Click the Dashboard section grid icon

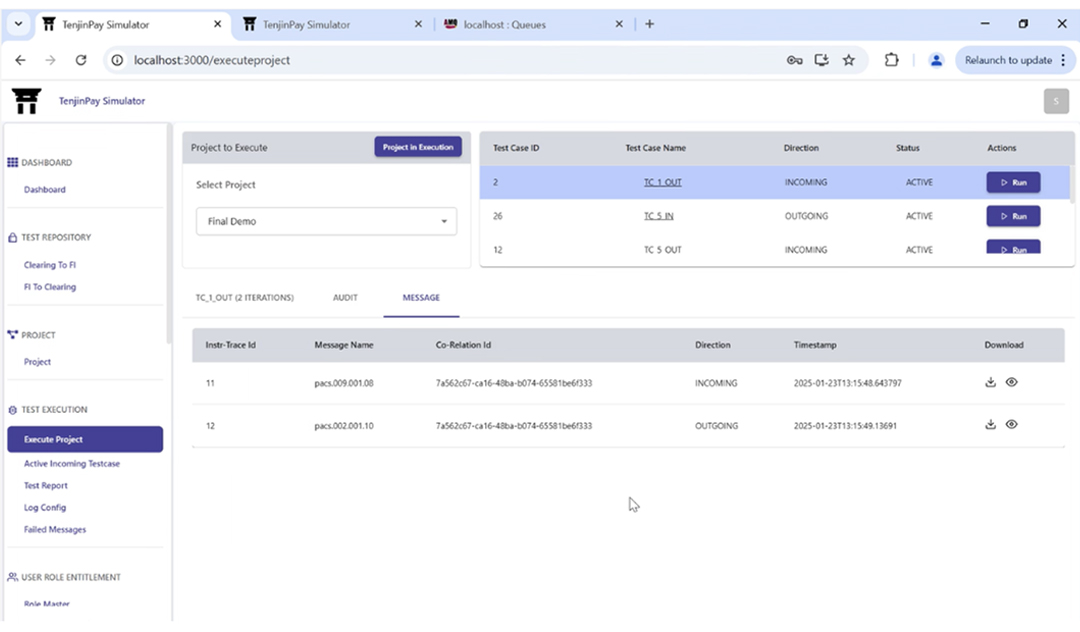(12, 162)
